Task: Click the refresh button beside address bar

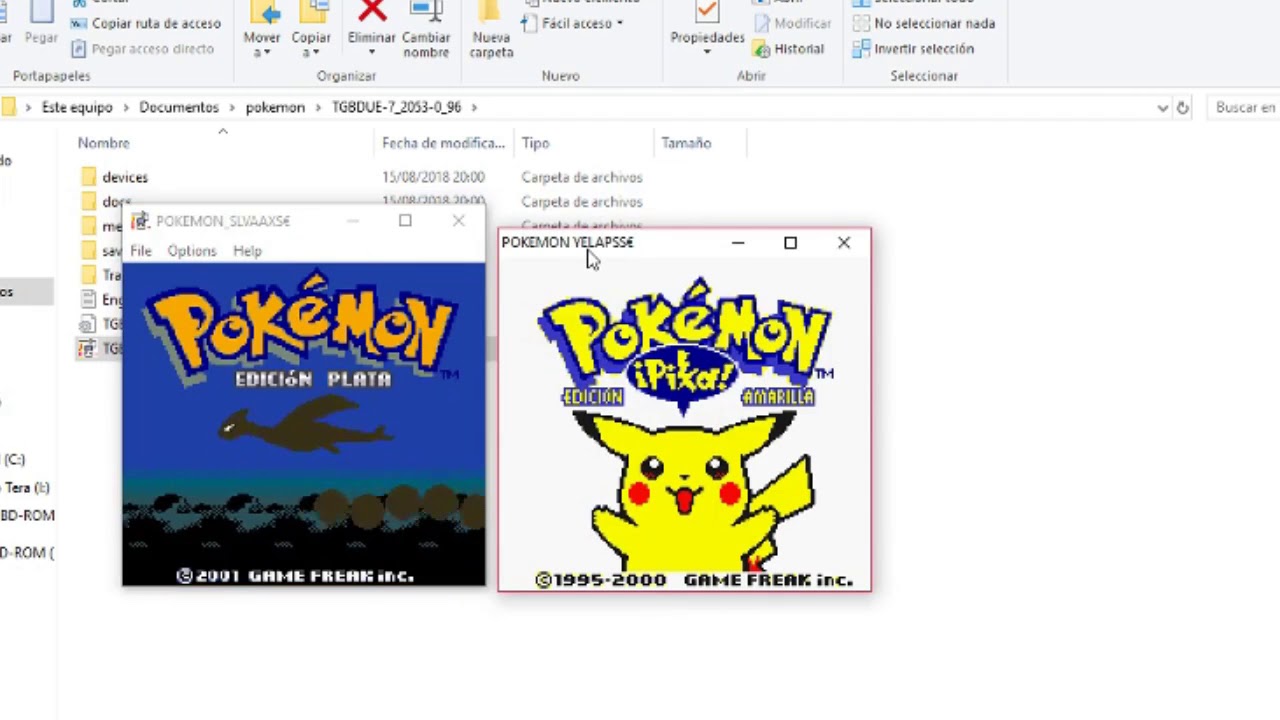Action: pos(1183,107)
